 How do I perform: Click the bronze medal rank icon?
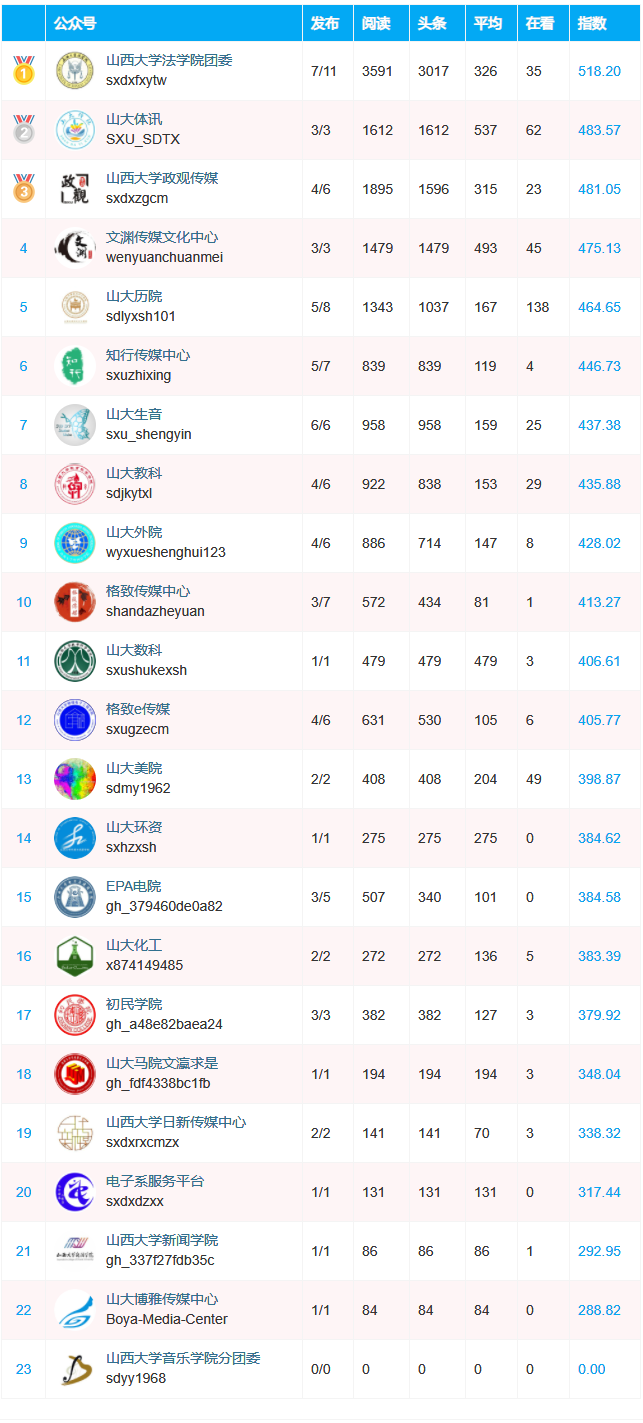pos(23,188)
